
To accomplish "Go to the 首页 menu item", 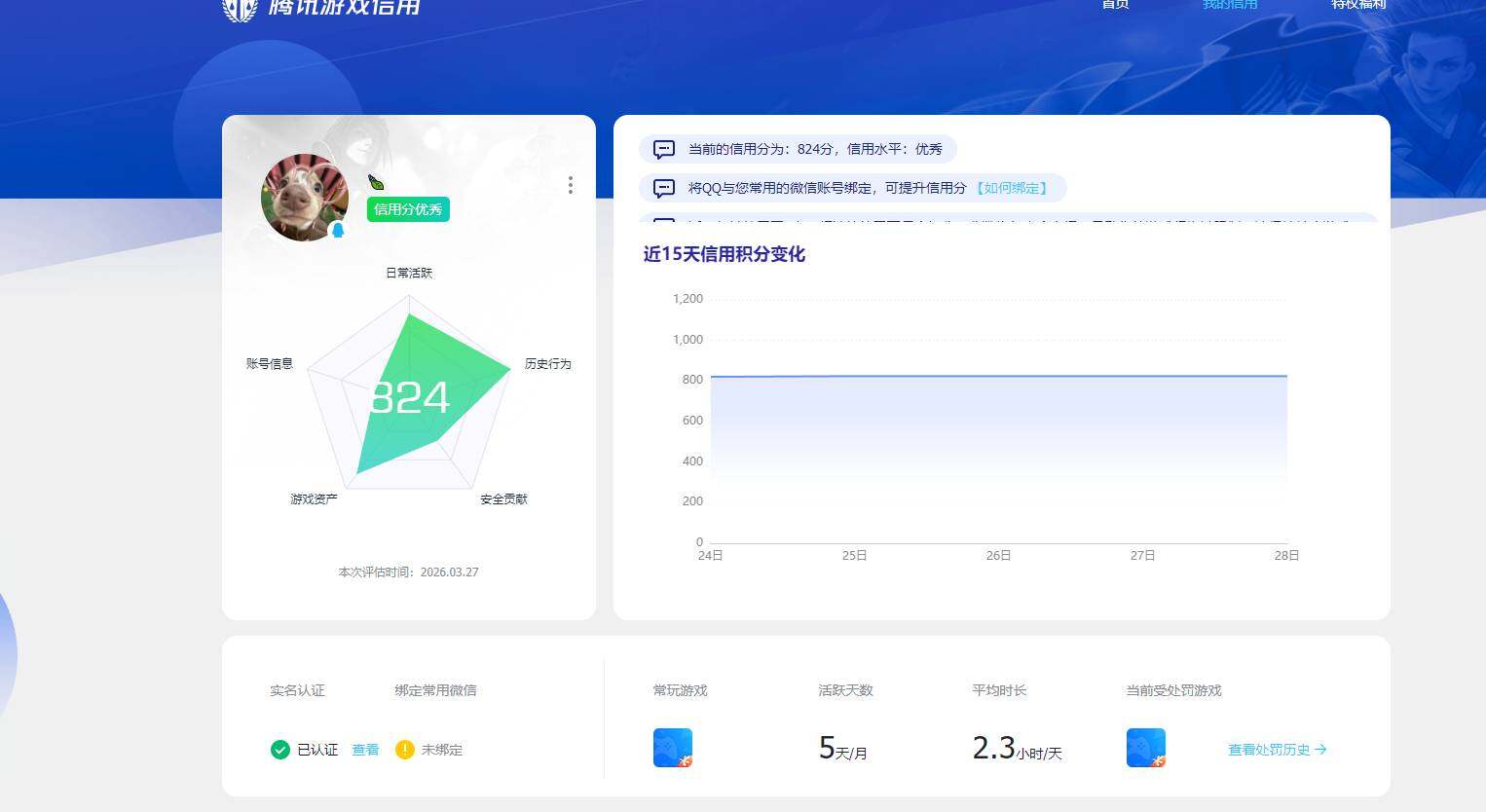I will [x=1114, y=5].
